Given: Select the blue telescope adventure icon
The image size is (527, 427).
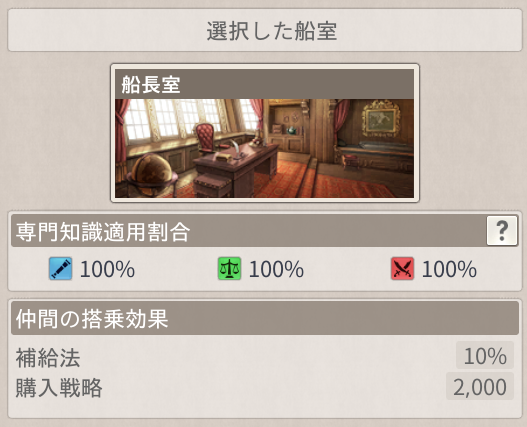Looking at the screenshot, I should [60, 269].
